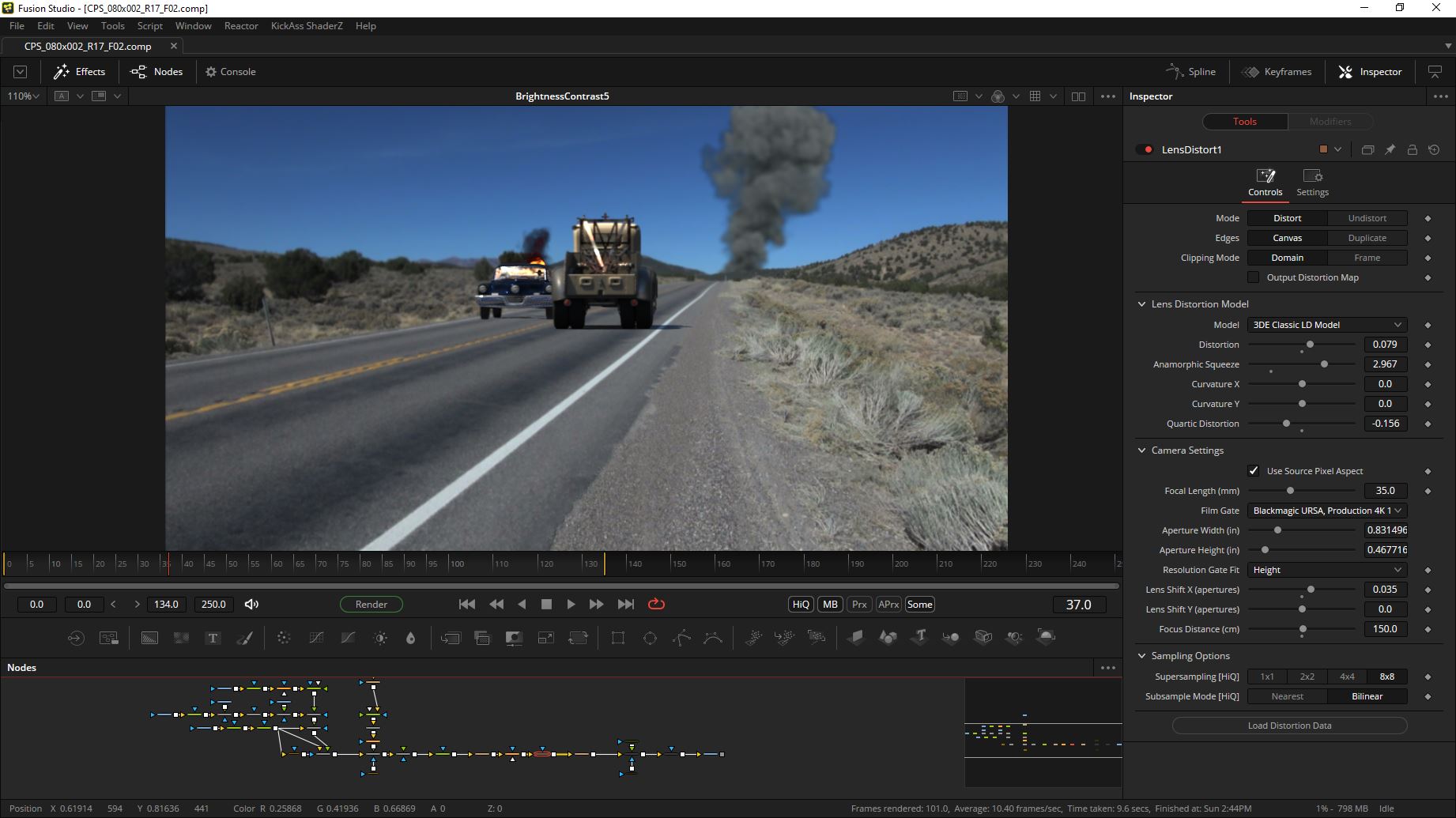Click the green Render button
Screen dimensions: 1456x818
tap(371, 605)
